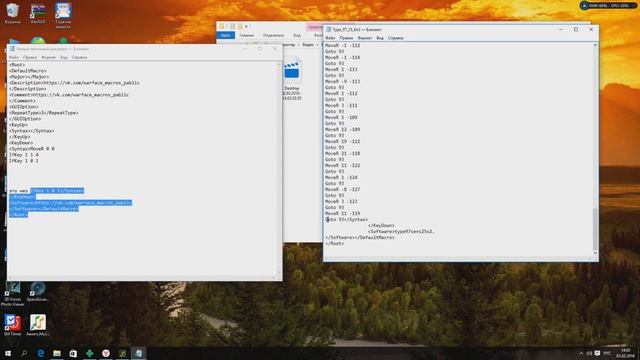
Task: Click the <RepeatType>2</RepeatType> line
Action: (44, 113)
